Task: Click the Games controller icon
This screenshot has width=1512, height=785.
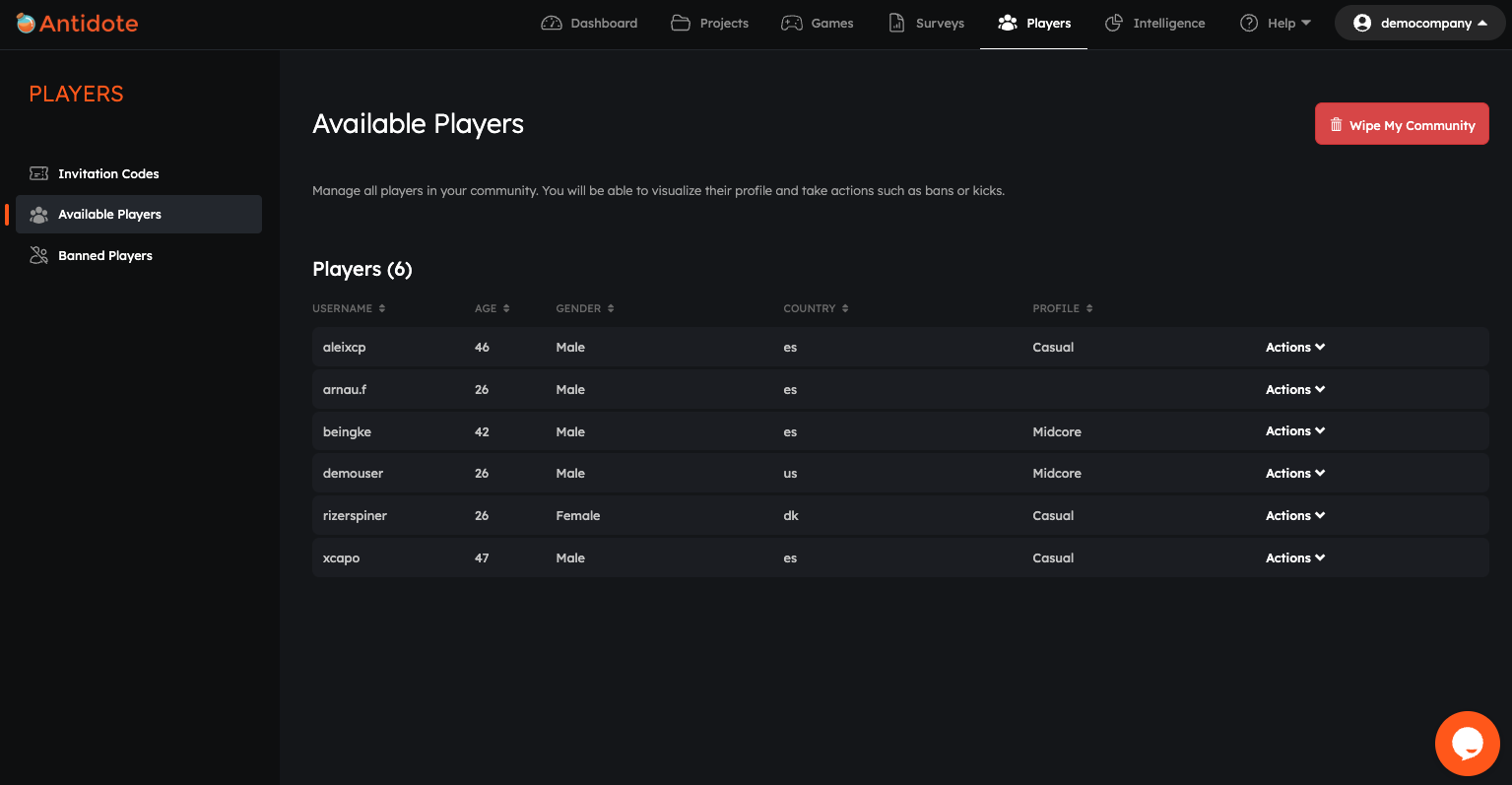Action: [792, 23]
